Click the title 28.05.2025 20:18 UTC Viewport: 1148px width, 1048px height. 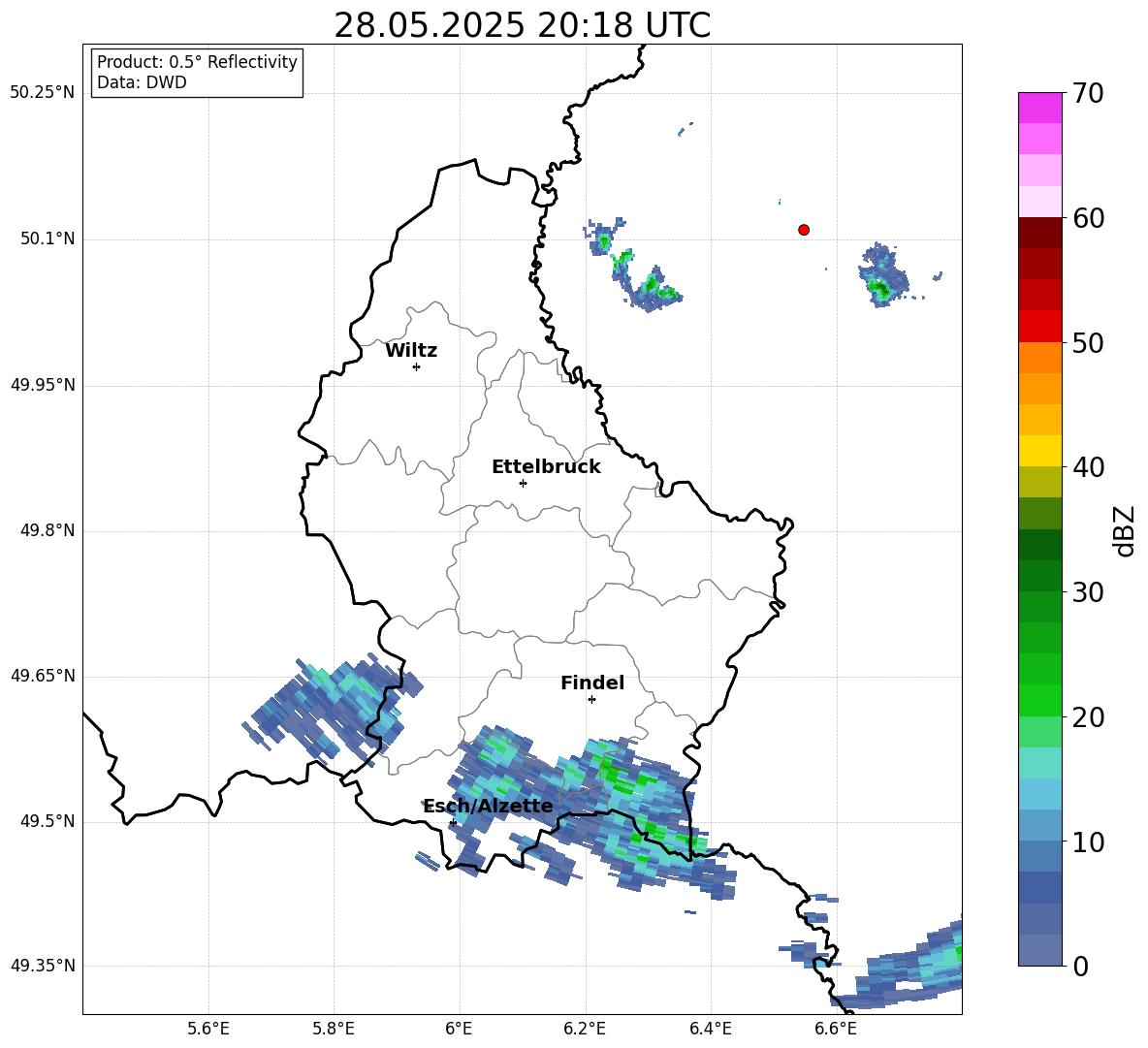click(523, 25)
